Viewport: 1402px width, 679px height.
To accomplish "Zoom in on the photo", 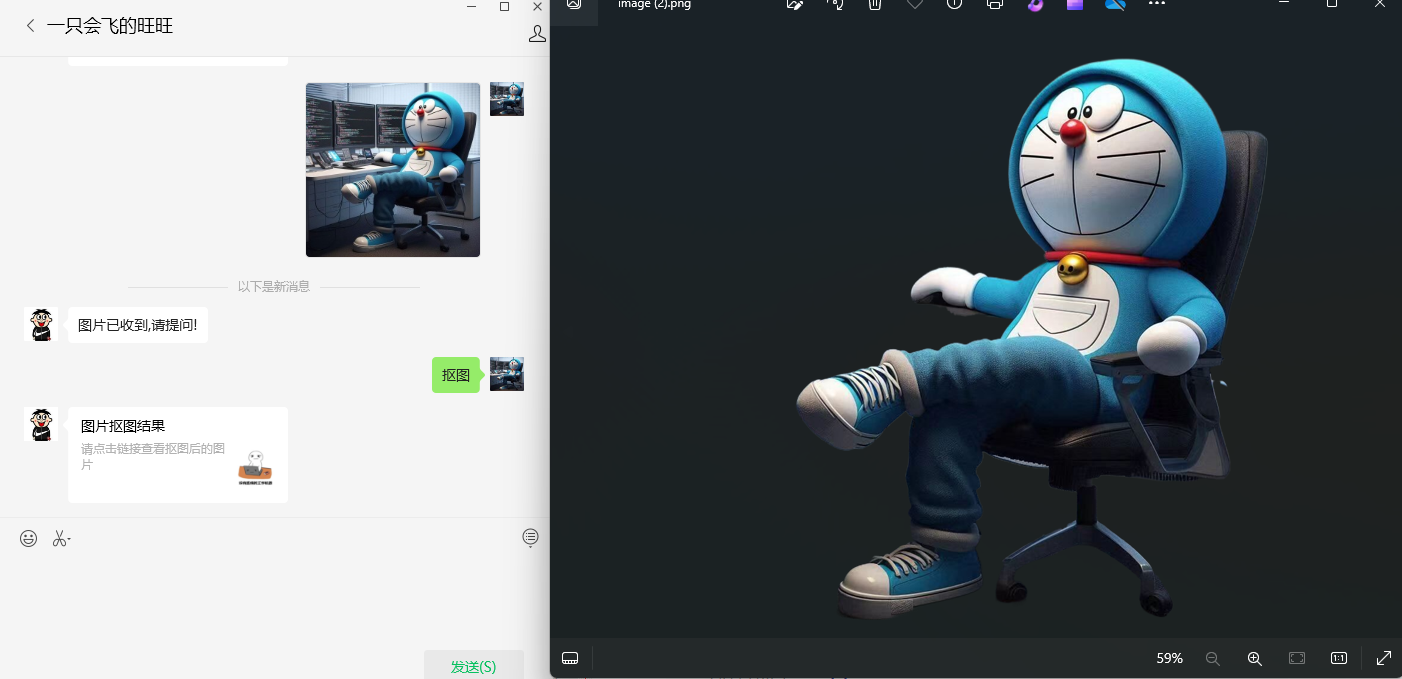I will (1254, 658).
